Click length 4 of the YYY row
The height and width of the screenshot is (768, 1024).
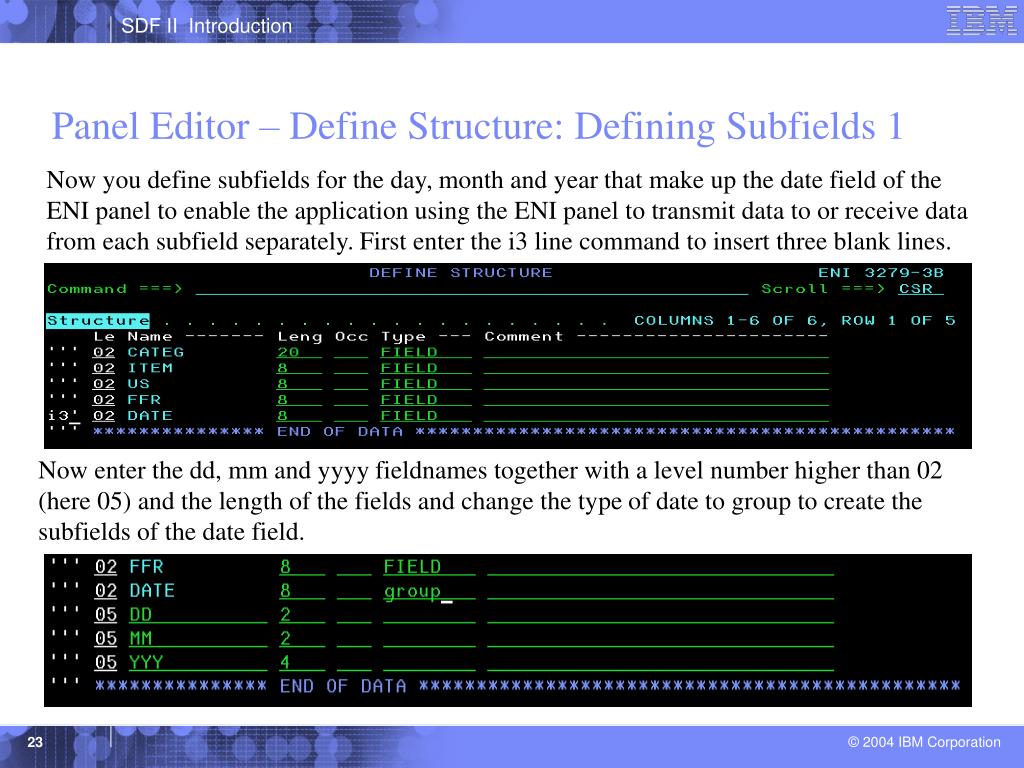pyautogui.click(x=302, y=662)
